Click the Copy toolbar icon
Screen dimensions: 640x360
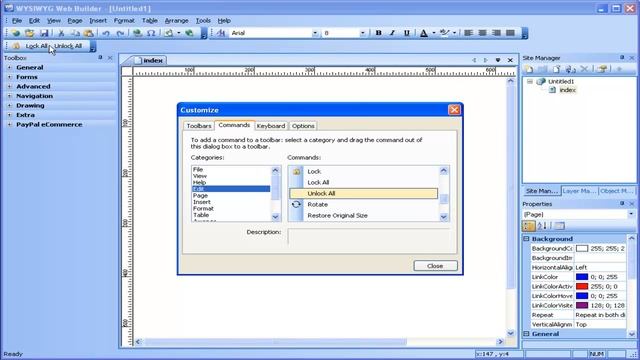[75, 33]
